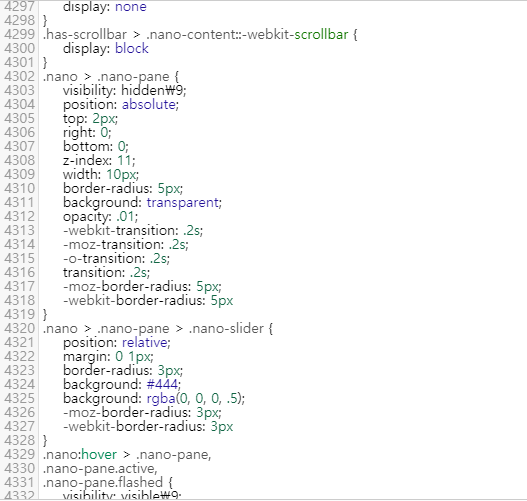
Task: Click line number 4325 in the gutter
Action: [x=19, y=399]
